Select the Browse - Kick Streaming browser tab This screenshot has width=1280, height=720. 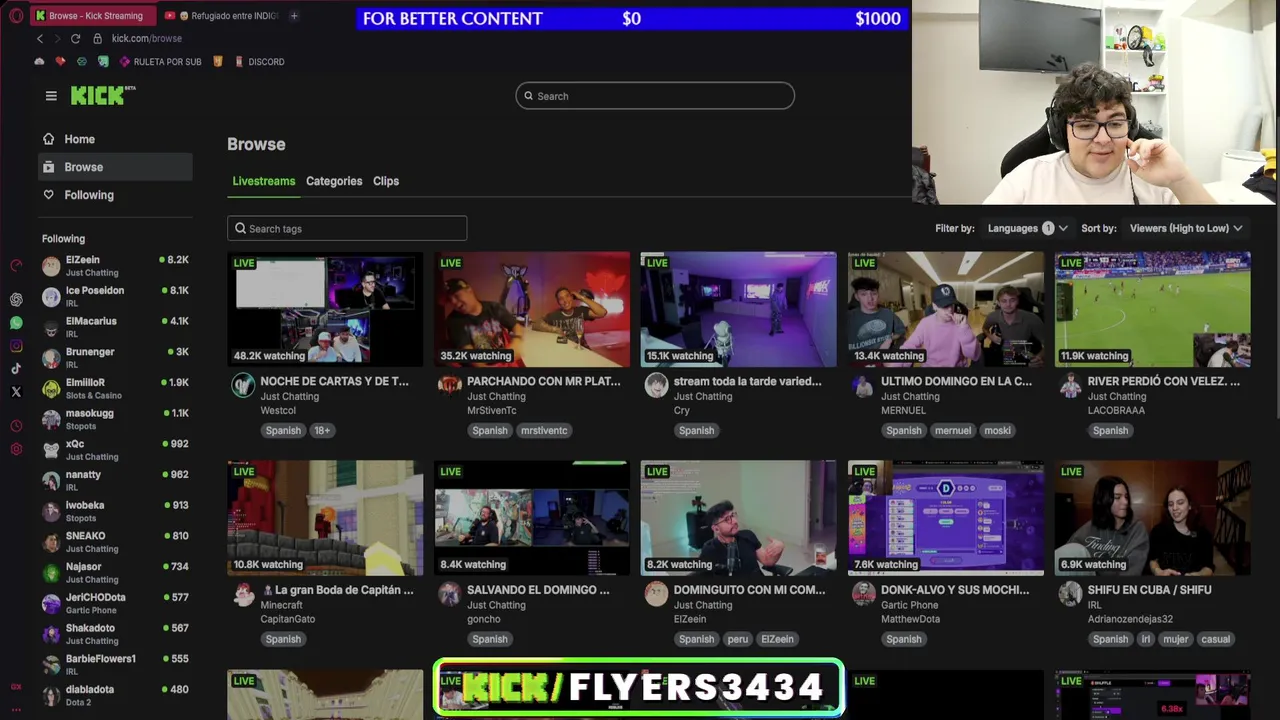[93, 15]
